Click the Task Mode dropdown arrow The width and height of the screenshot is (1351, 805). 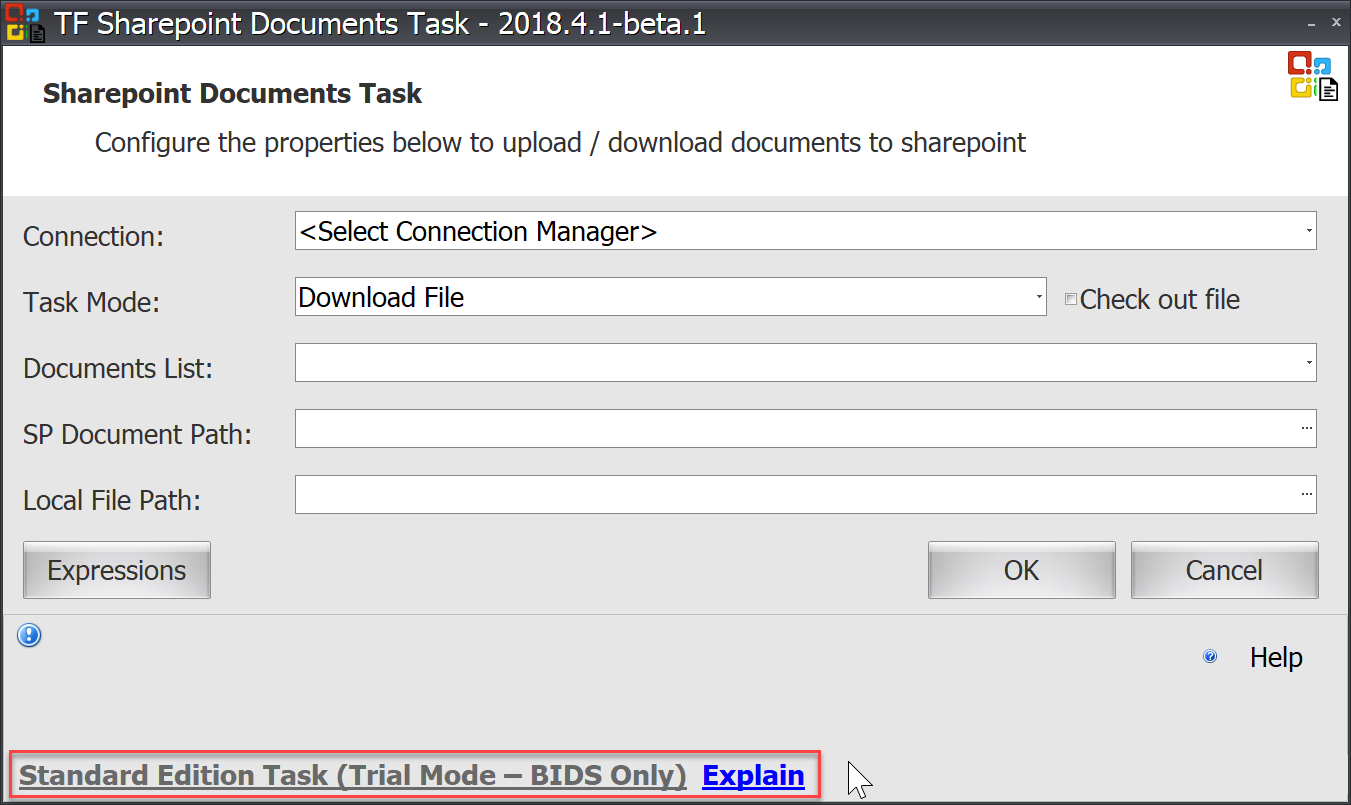click(1038, 297)
